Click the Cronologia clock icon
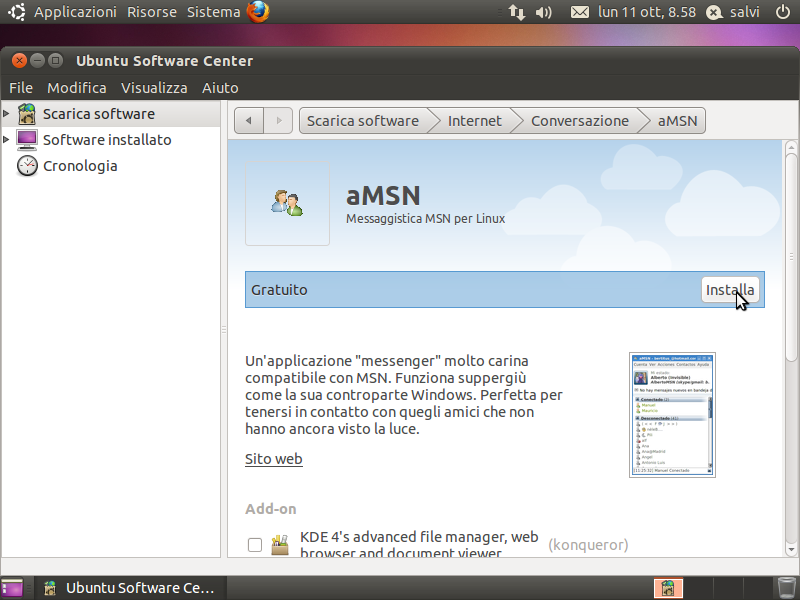This screenshot has height=600, width=800. [27, 166]
